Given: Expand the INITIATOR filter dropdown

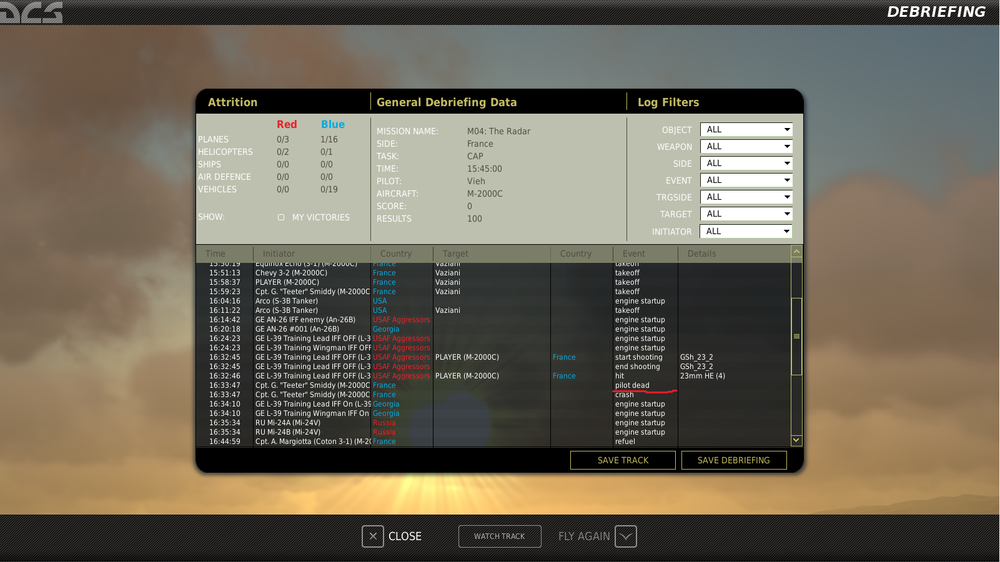Looking at the screenshot, I should pyautogui.click(x=746, y=231).
